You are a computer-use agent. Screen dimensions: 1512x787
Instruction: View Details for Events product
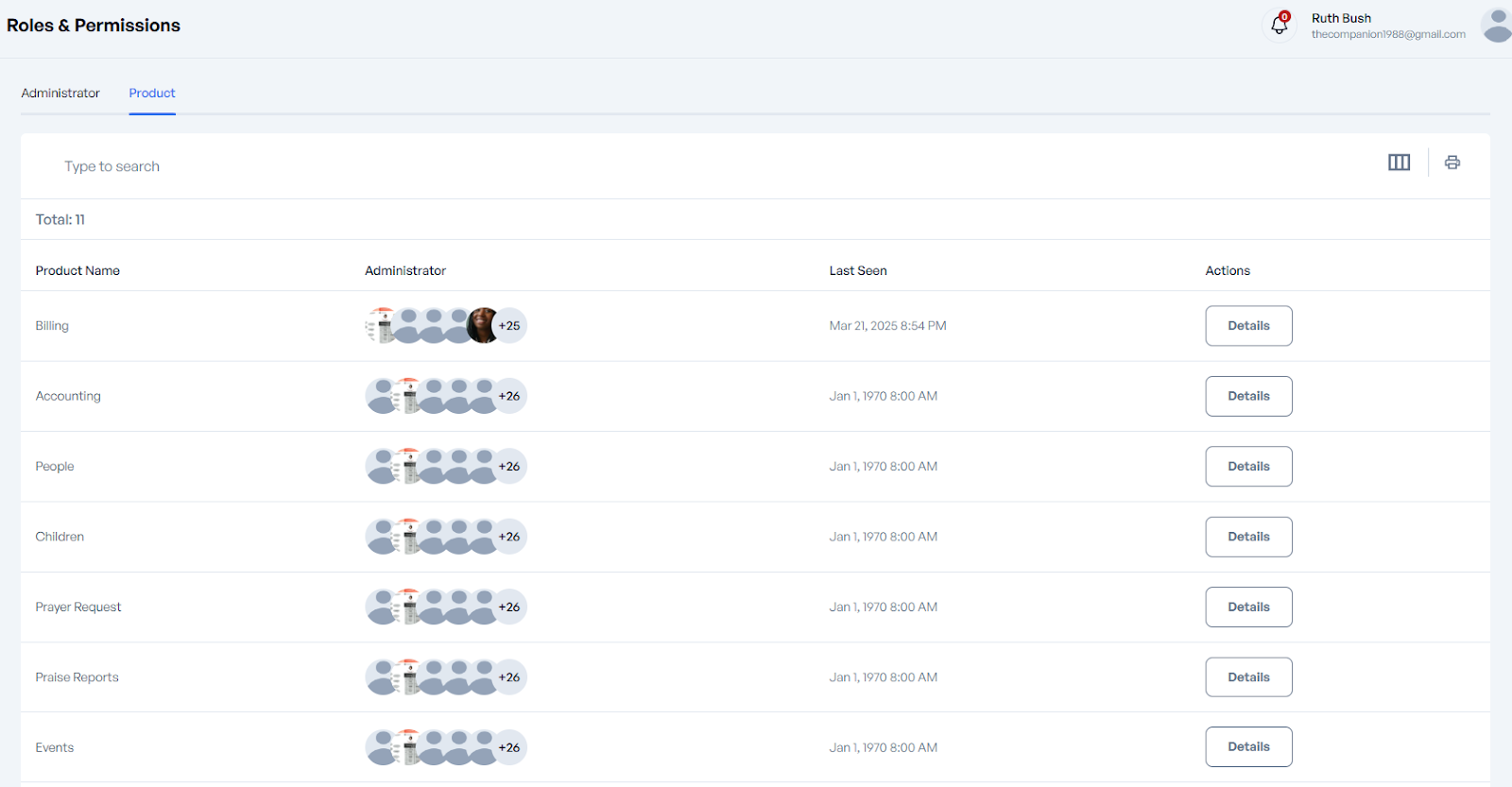point(1248,747)
